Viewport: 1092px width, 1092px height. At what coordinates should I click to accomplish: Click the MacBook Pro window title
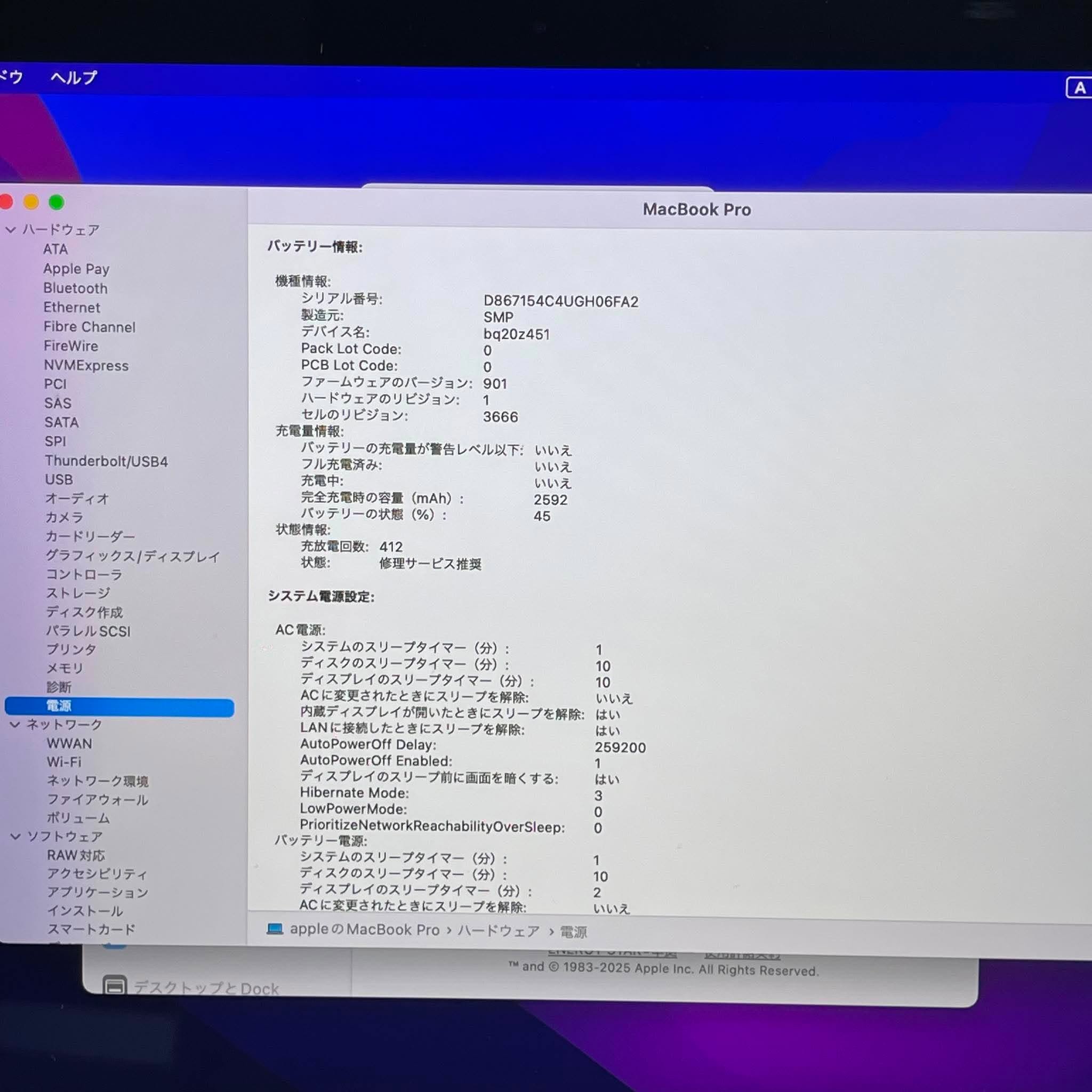click(x=697, y=210)
